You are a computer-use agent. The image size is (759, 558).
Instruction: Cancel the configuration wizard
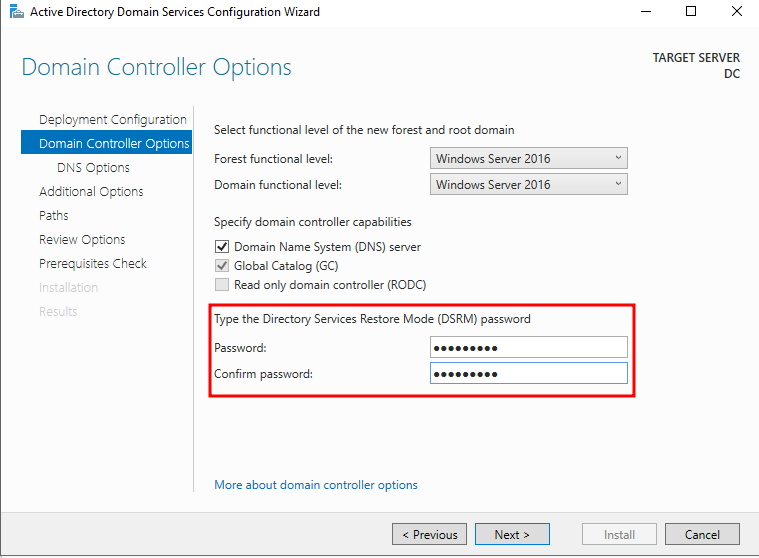click(x=702, y=534)
